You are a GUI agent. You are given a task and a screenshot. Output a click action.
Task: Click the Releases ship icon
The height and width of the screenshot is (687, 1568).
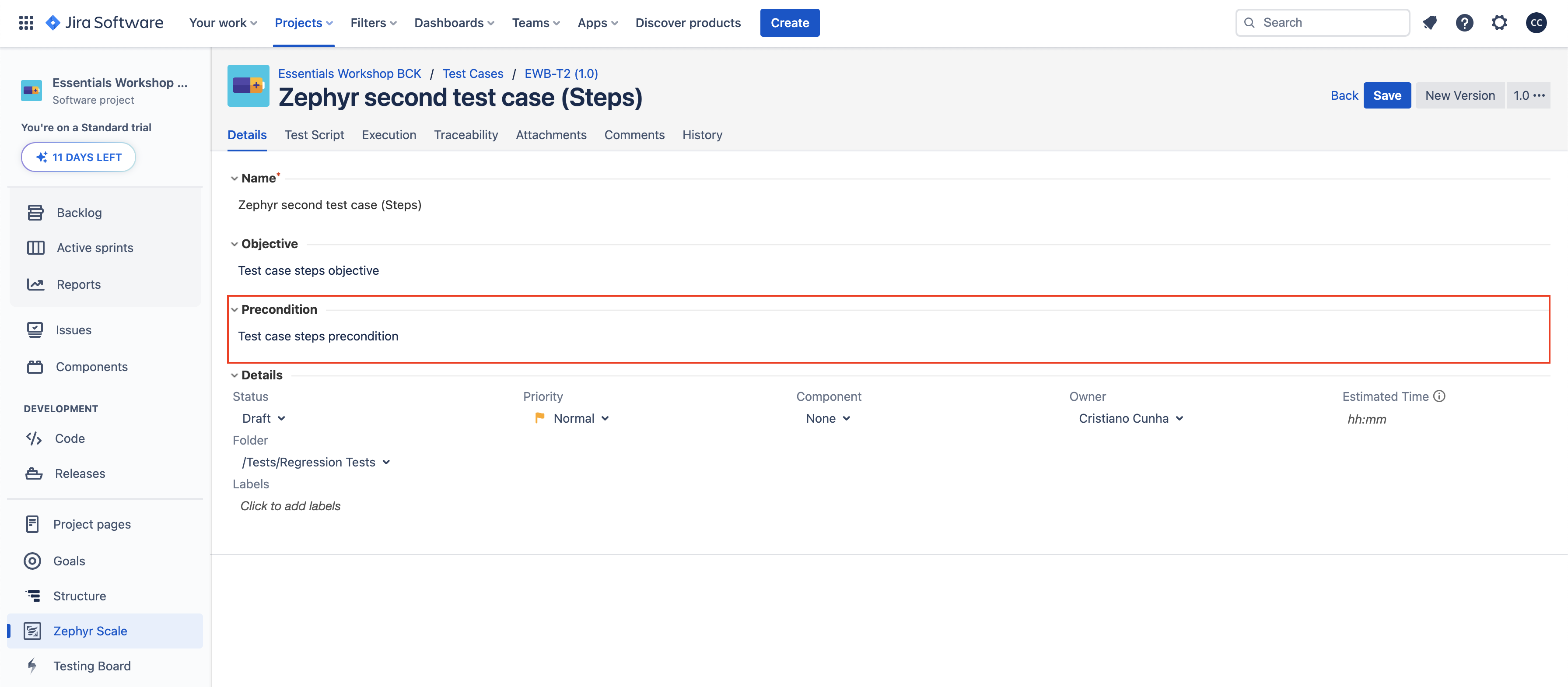click(x=34, y=474)
